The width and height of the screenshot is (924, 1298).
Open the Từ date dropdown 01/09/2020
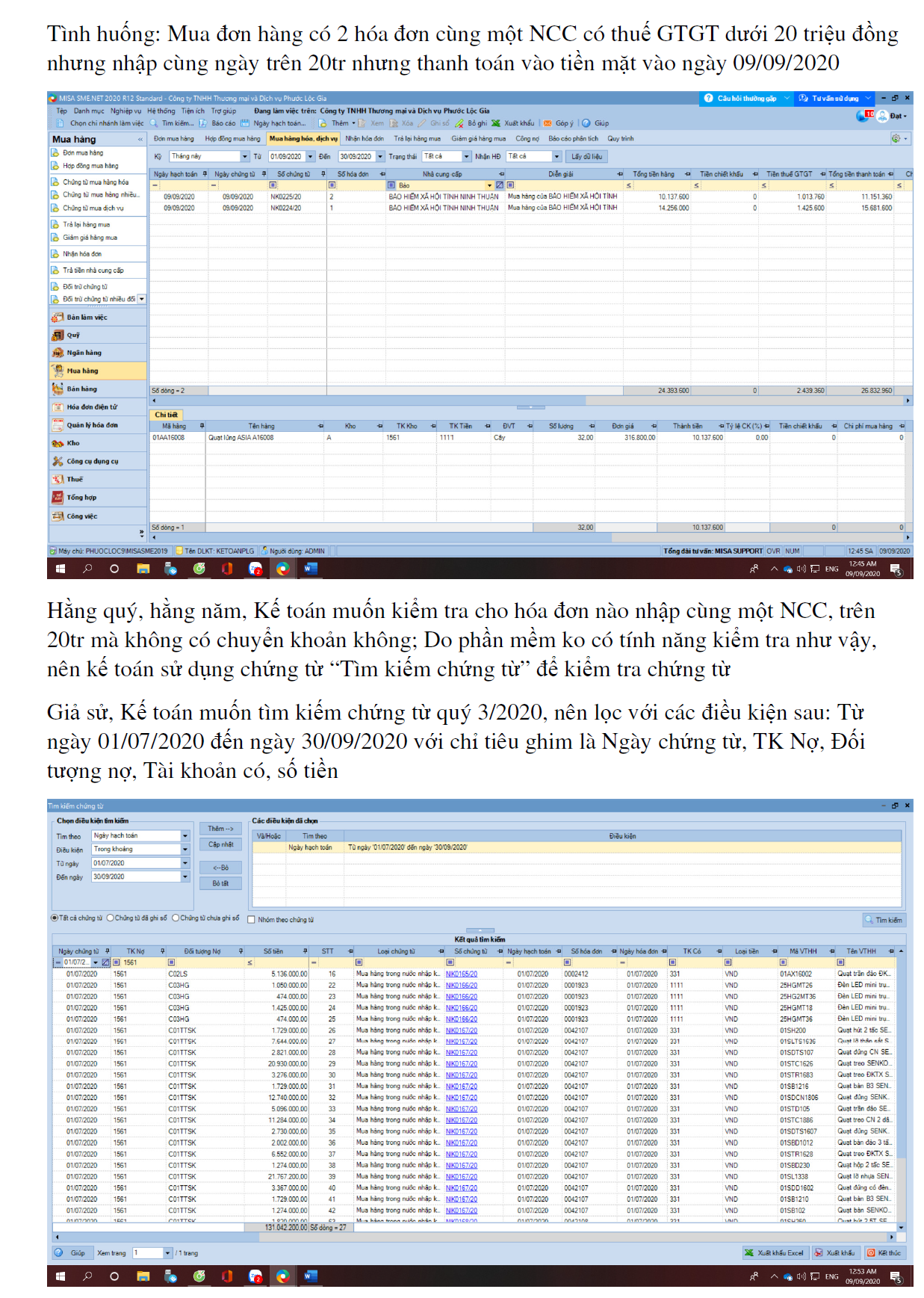[310, 156]
